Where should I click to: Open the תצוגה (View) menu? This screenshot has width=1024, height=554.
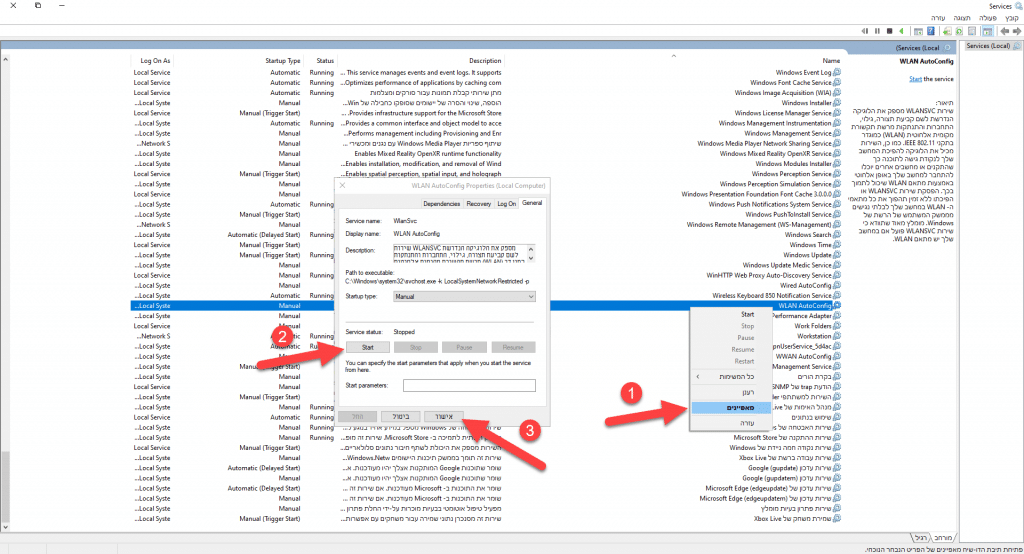point(961,18)
